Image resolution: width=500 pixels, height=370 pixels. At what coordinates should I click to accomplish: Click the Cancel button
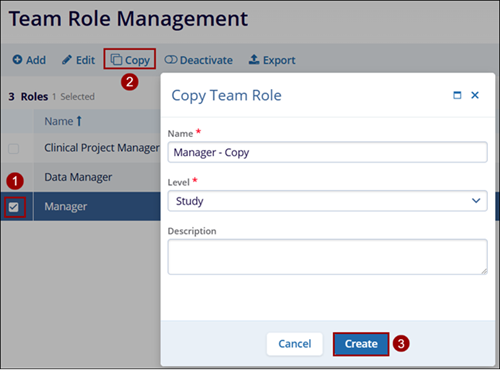(x=295, y=344)
